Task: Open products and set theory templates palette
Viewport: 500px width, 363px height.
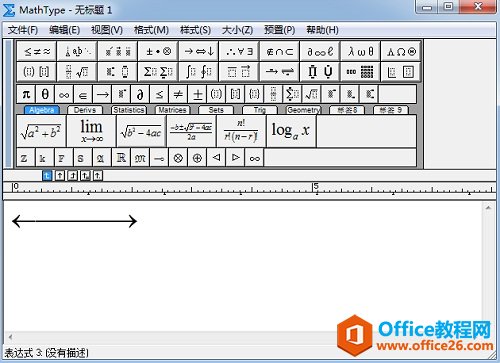Action: point(320,72)
